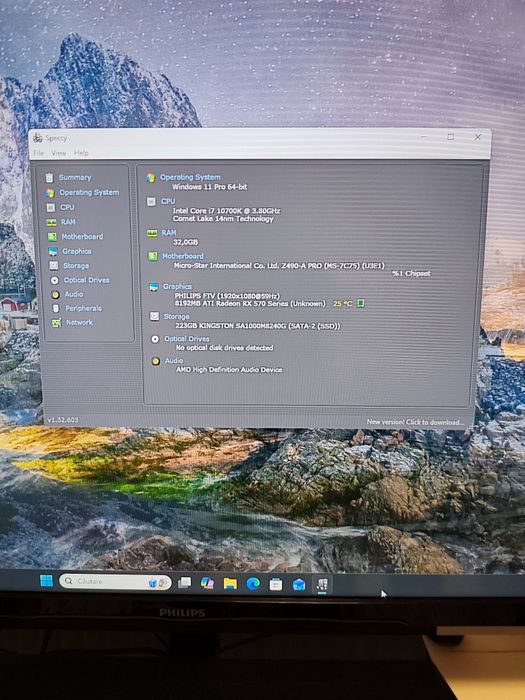
Task: Open the Operating System heading link in summary
Action: point(190,177)
